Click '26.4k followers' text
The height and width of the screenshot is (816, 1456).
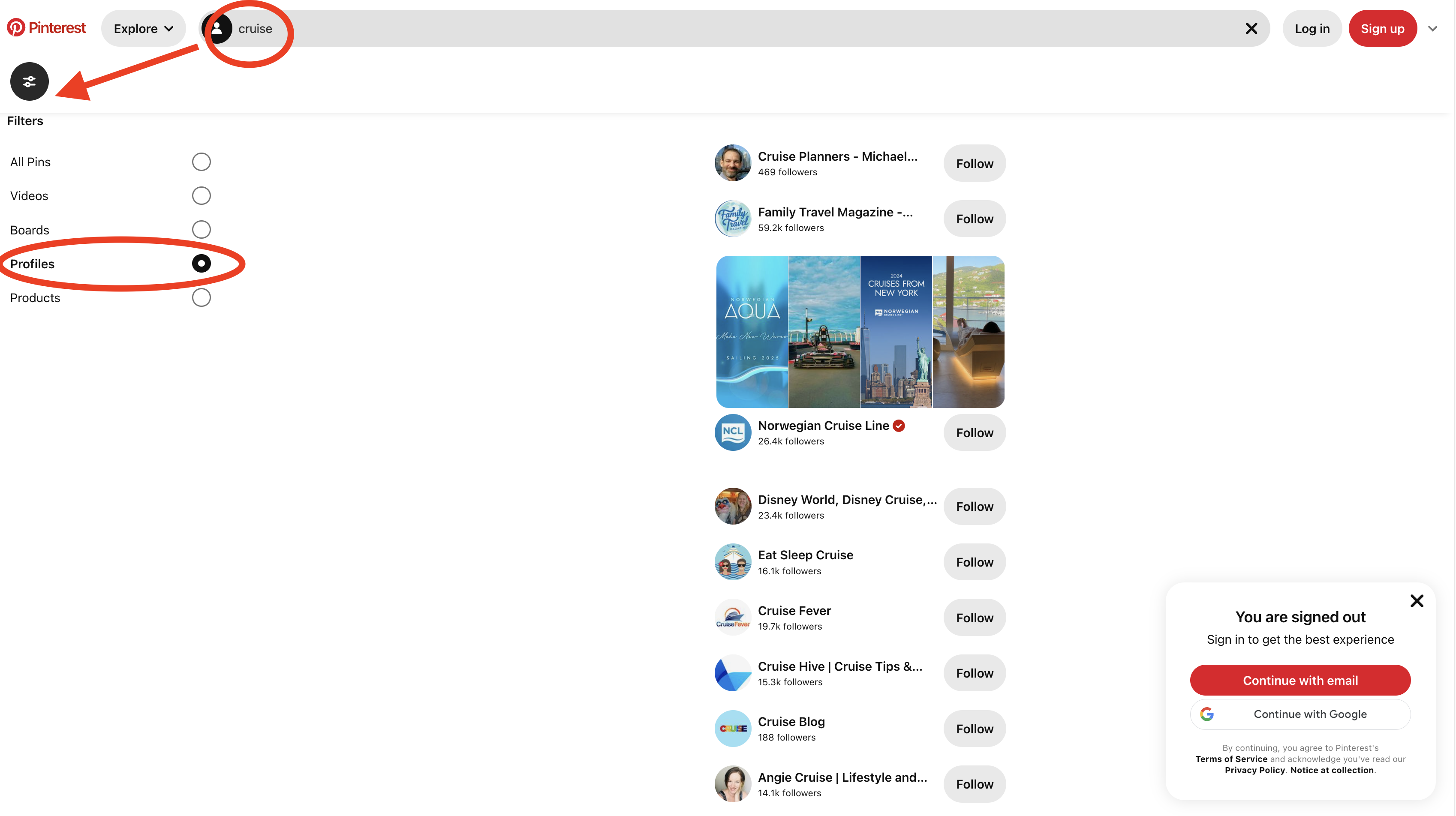[791, 441]
